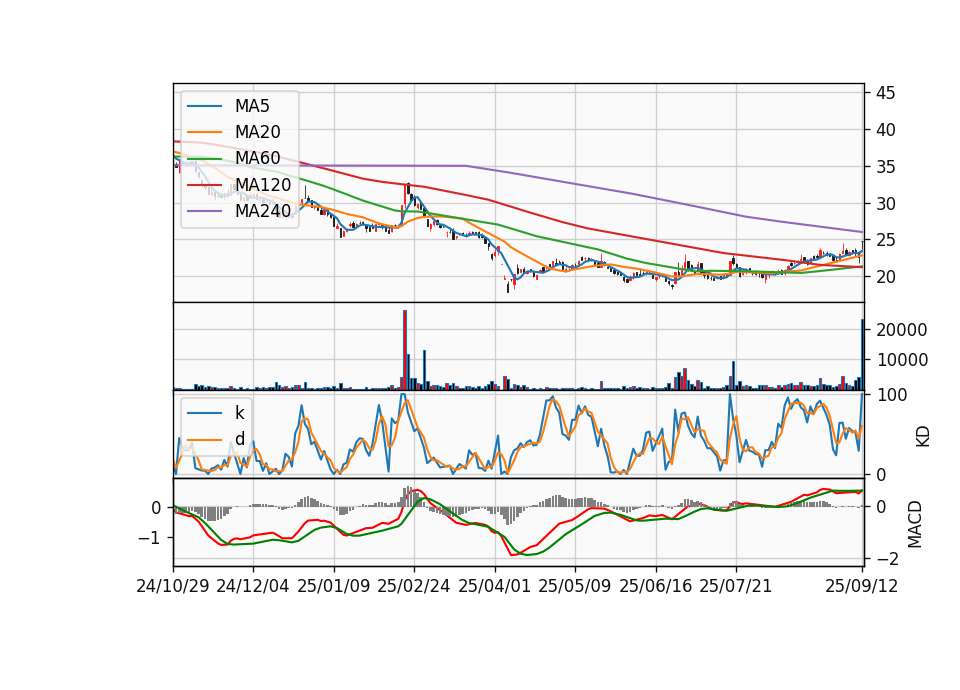Click the MA20 legend label
The height and width of the screenshot is (690, 960).
click(x=257, y=132)
